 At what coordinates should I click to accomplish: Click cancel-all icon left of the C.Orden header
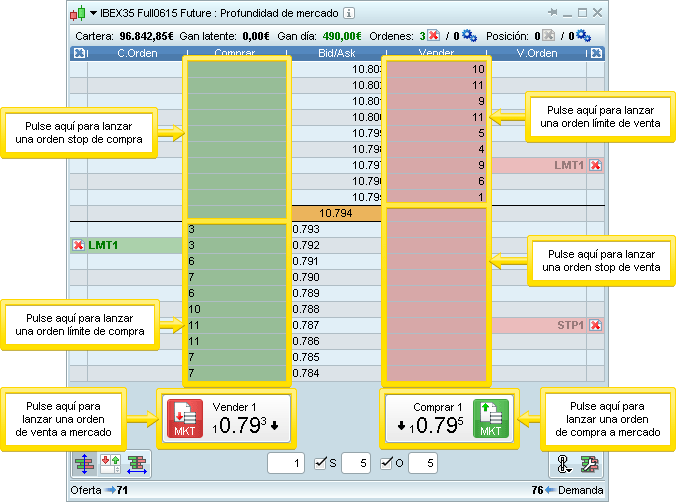[x=79, y=53]
